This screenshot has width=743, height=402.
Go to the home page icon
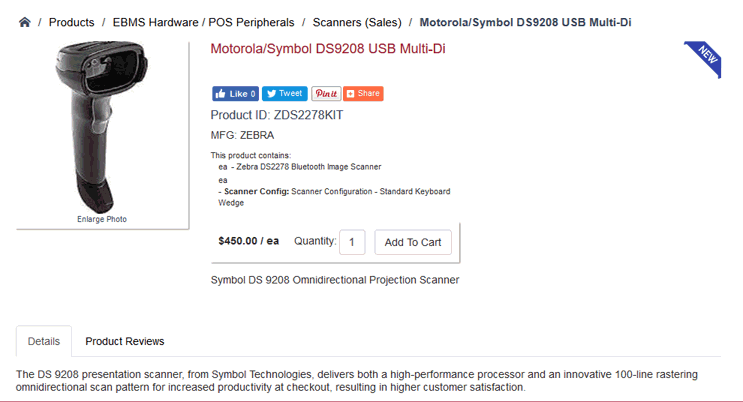coord(25,22)
